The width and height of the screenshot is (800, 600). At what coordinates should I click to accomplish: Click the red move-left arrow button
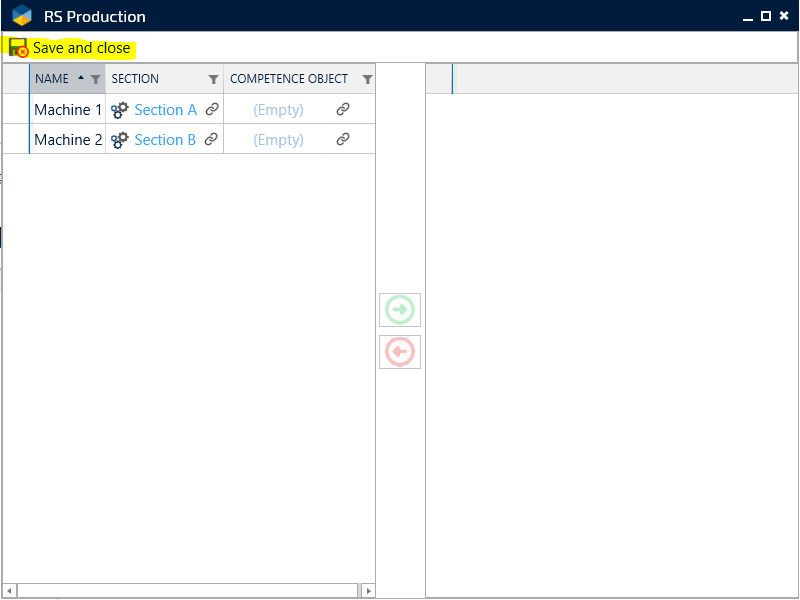400,352
